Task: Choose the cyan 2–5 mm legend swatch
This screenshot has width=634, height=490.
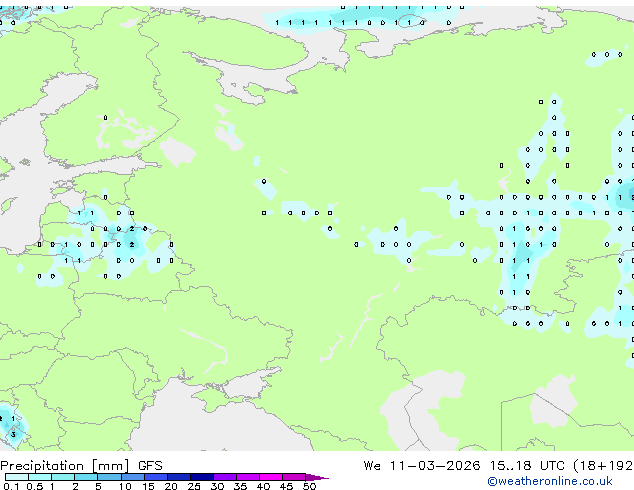Action: tap(86, 477)
